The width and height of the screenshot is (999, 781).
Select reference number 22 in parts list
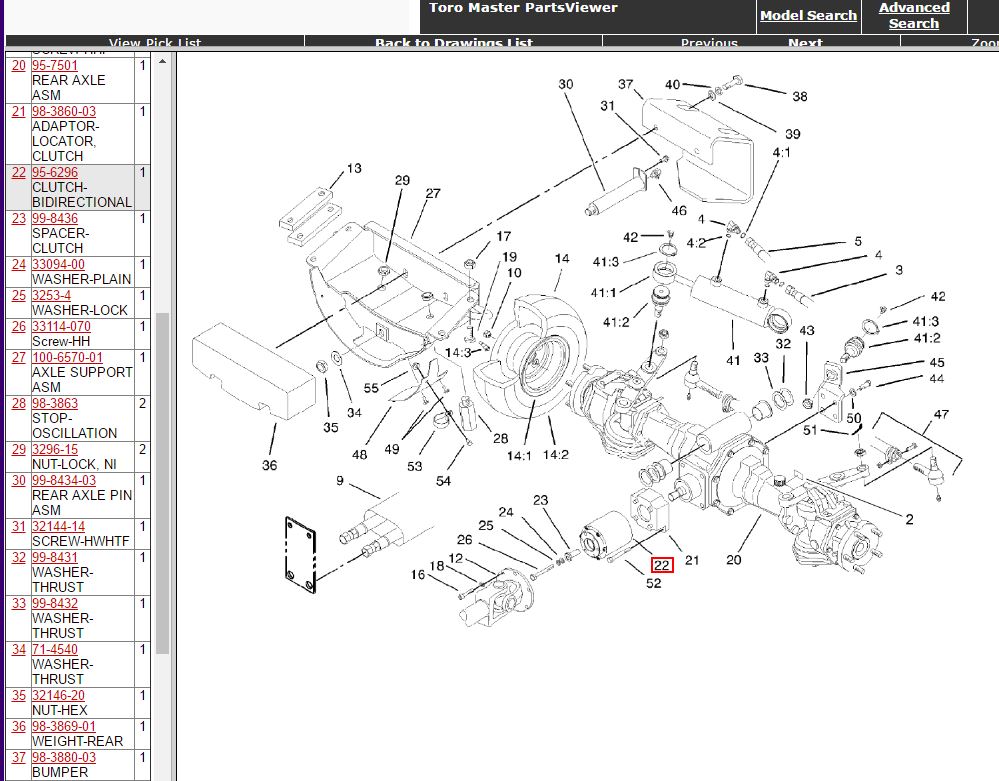(x=18, y=173)
